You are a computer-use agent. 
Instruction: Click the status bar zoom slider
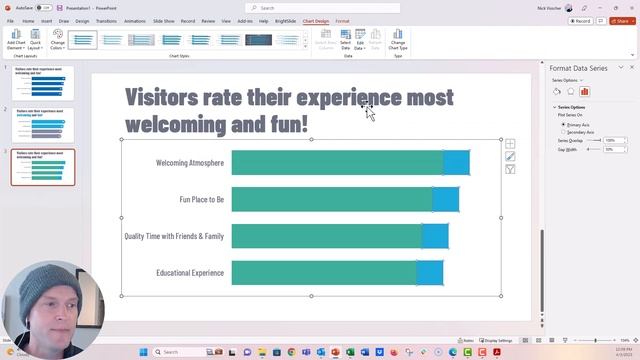(595, 340)
